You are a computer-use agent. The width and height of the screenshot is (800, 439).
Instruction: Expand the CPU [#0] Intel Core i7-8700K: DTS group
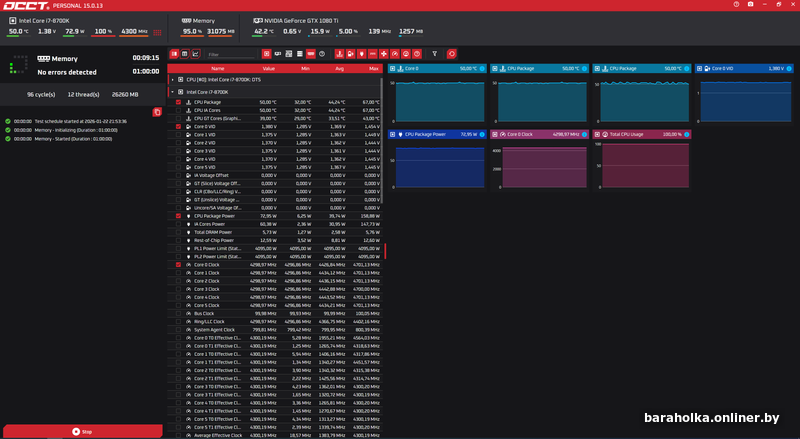tap(171, 79)
